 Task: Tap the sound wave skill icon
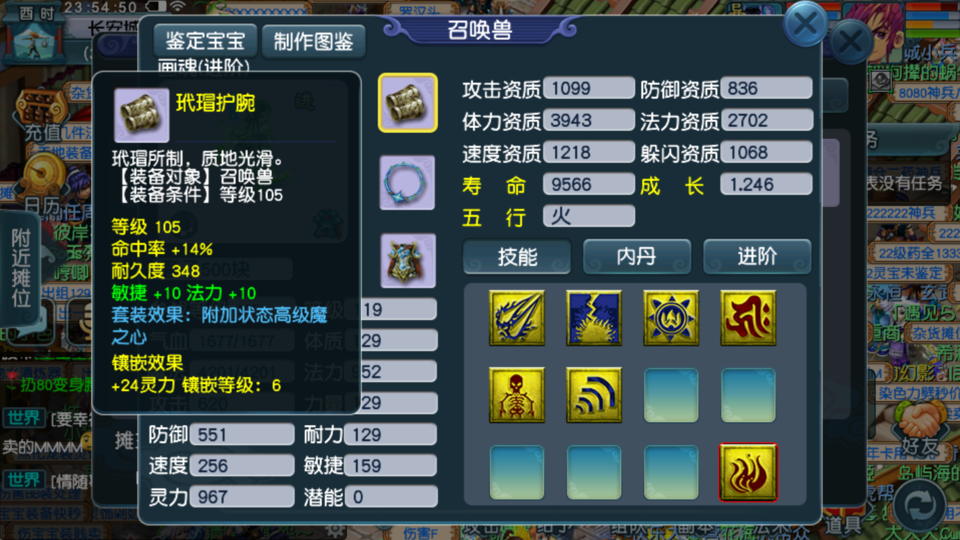594,395
